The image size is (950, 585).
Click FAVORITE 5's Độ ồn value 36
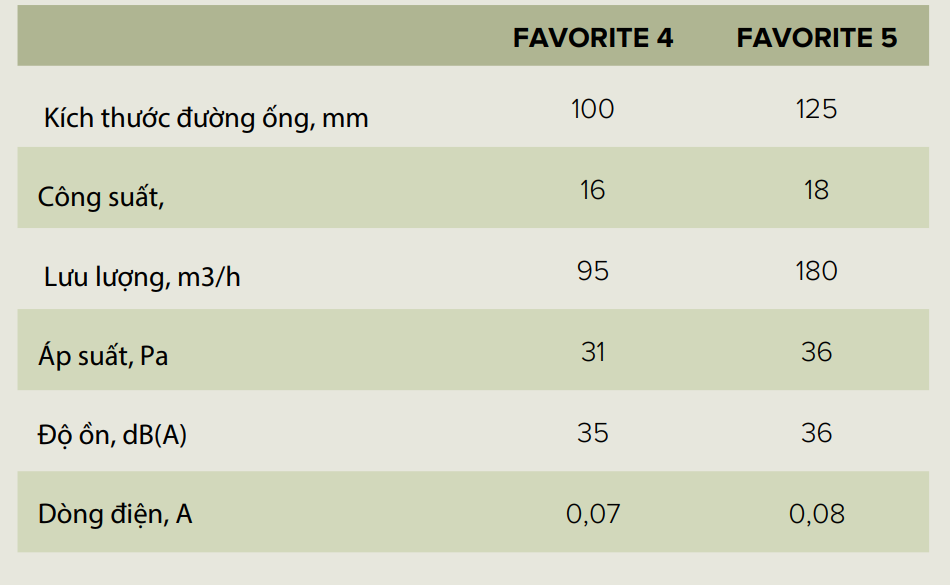coord(817,433)
